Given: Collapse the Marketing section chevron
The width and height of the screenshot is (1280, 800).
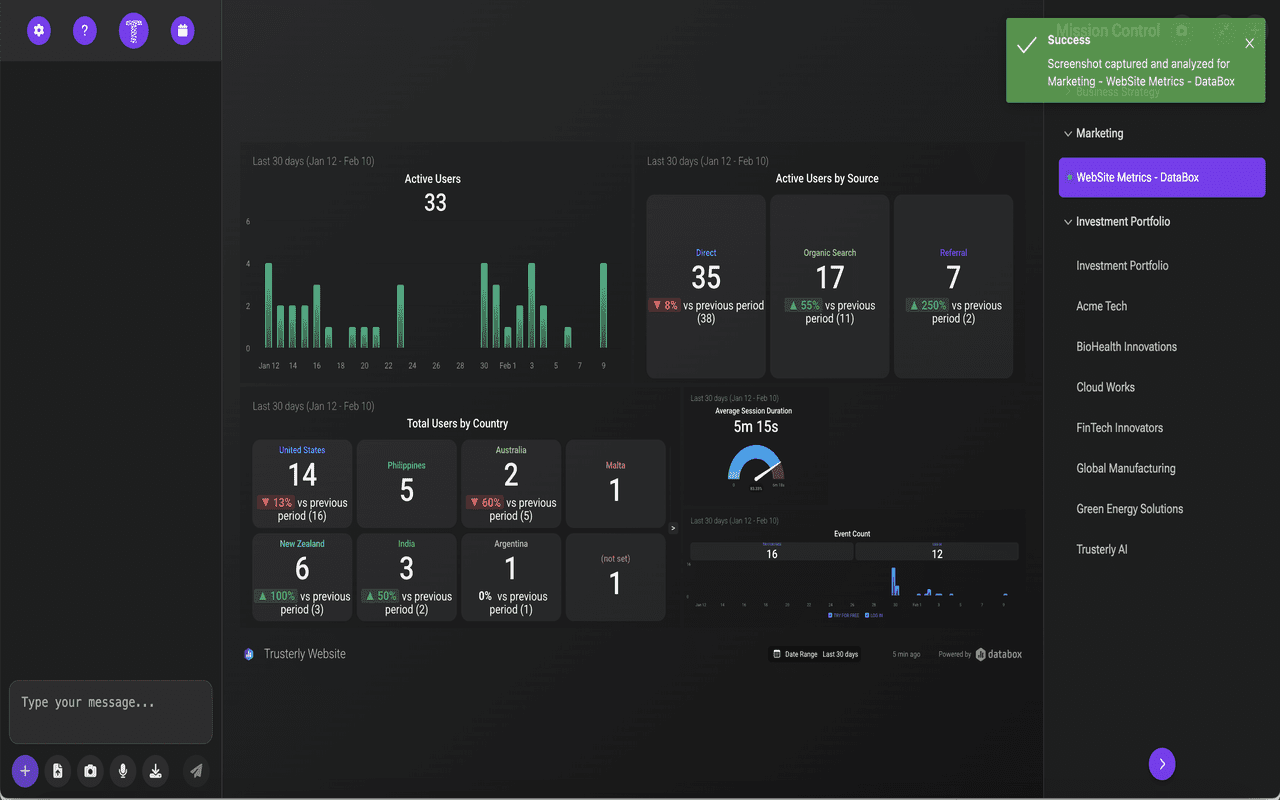Looking at the screenshot, I should pyautogui.click(x=1068, y=133).
